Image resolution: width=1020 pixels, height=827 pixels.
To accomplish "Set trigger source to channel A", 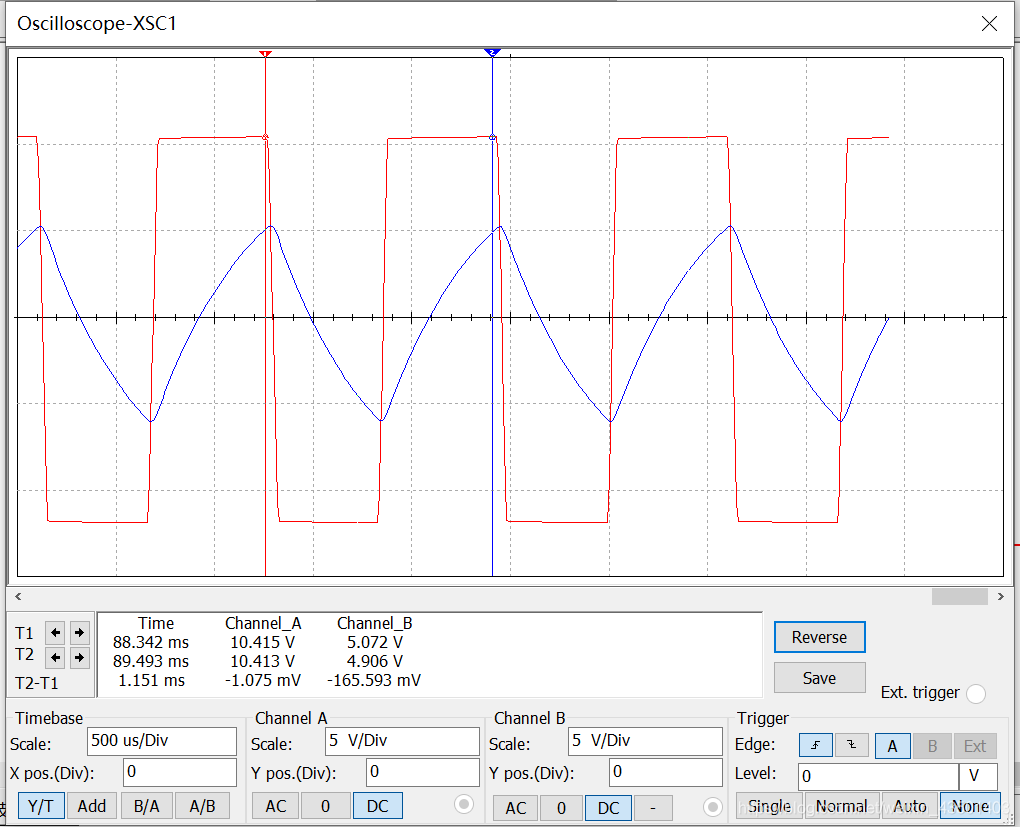I will coord(892,746).
